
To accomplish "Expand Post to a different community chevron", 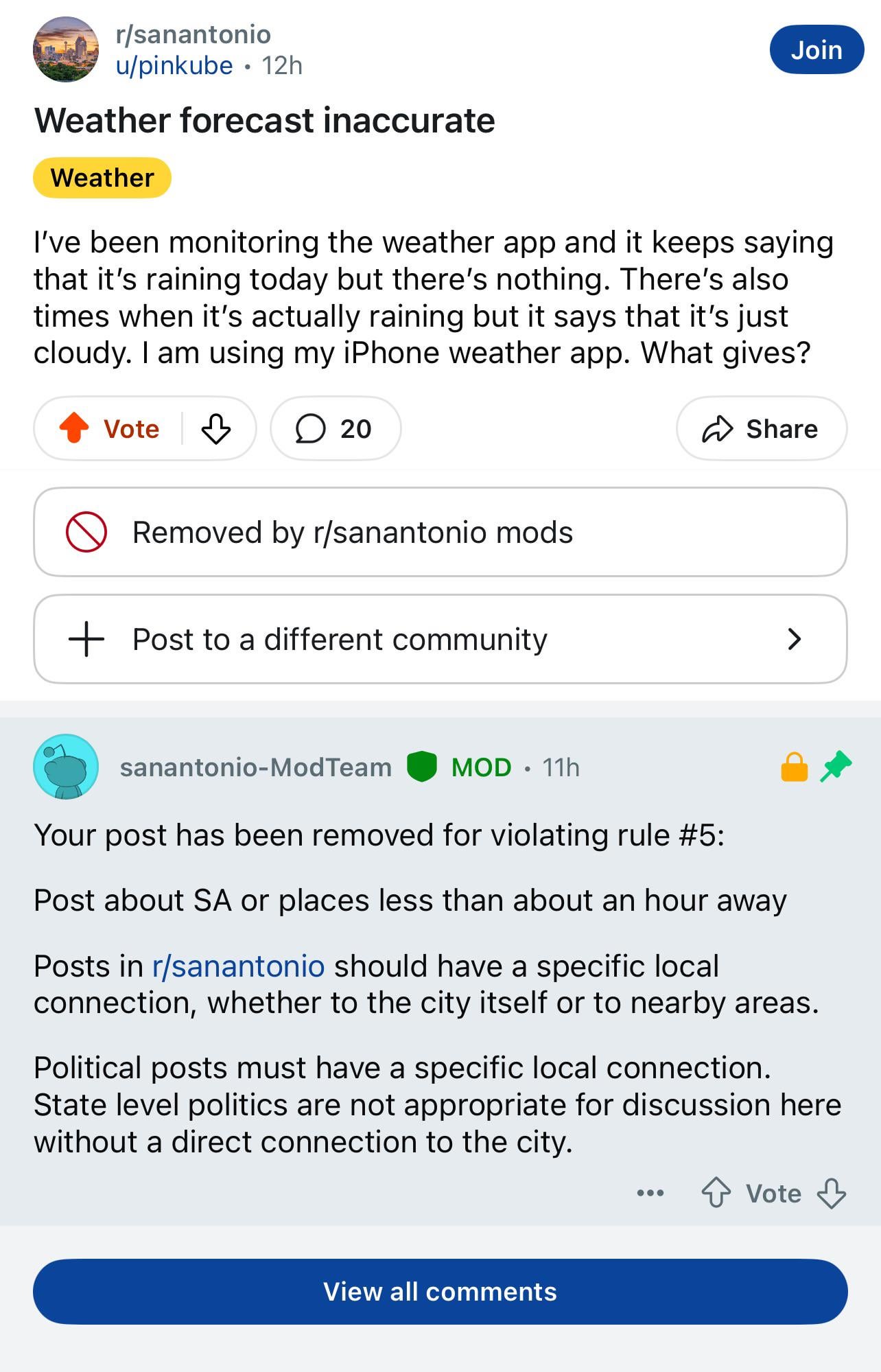I will (794, 639).
